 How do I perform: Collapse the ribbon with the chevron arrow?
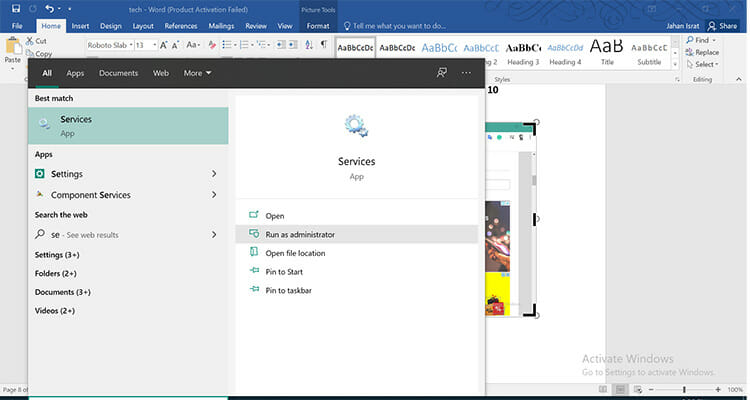(x=739, y=79)
